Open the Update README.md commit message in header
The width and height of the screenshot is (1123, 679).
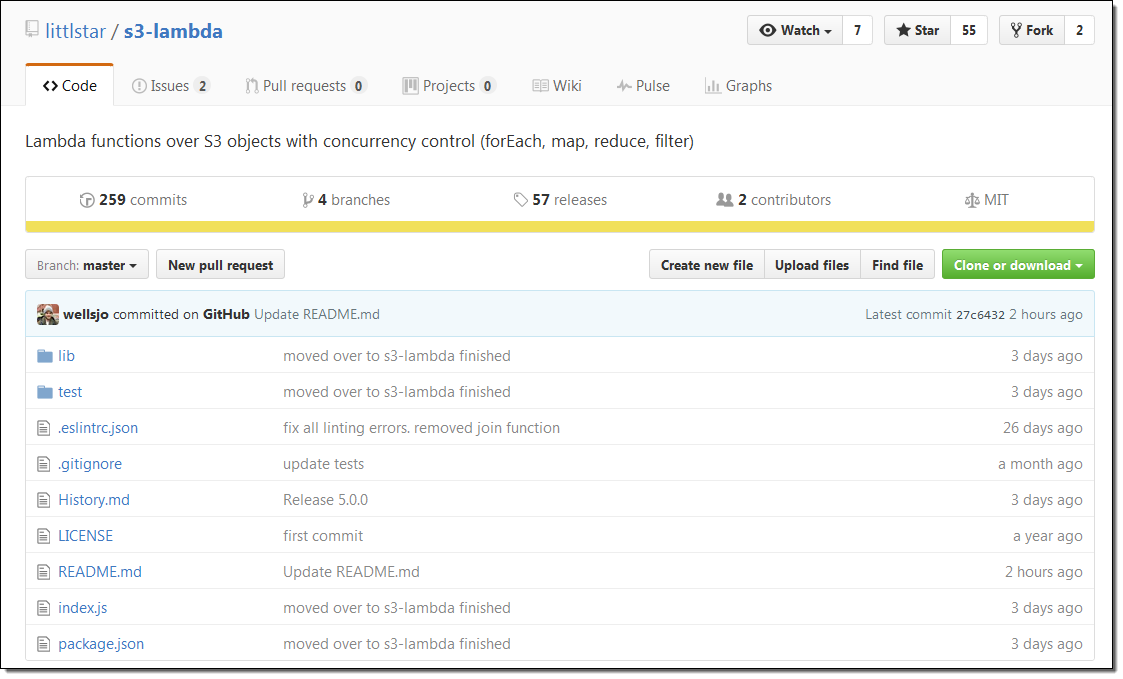[317, 314]
